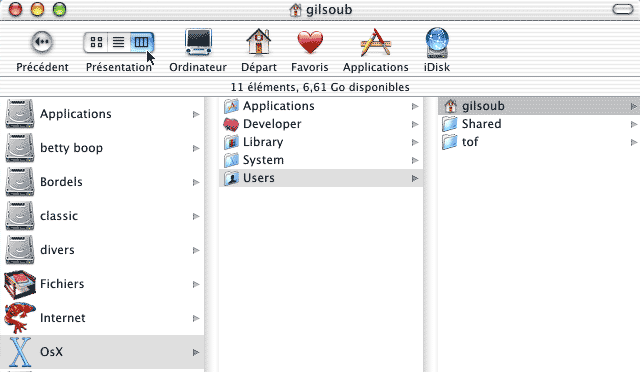
Task: Select the "Users" name text
Action: (259, 178)
